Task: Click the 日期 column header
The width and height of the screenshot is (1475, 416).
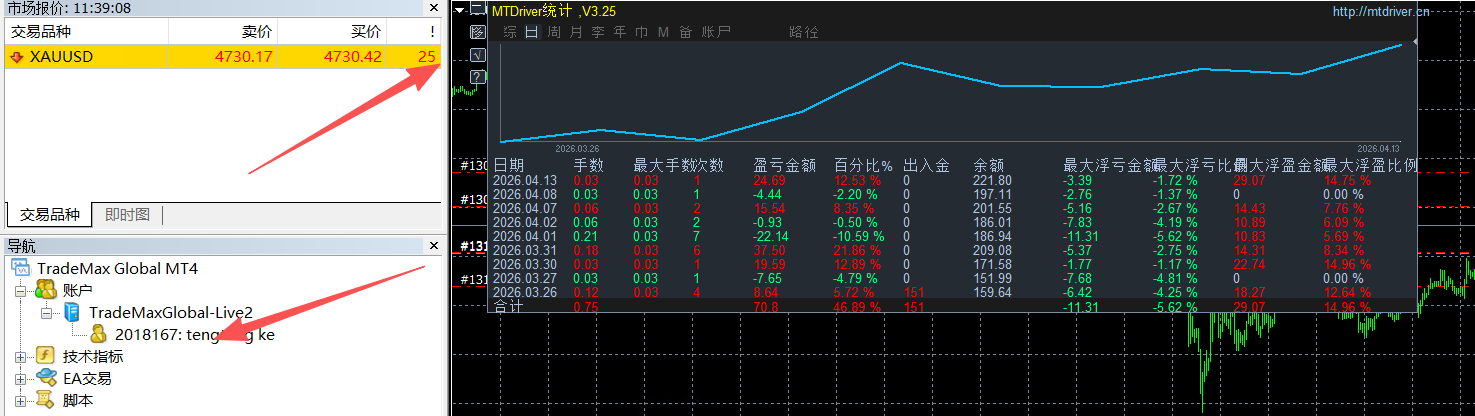Action: (508, 165)
